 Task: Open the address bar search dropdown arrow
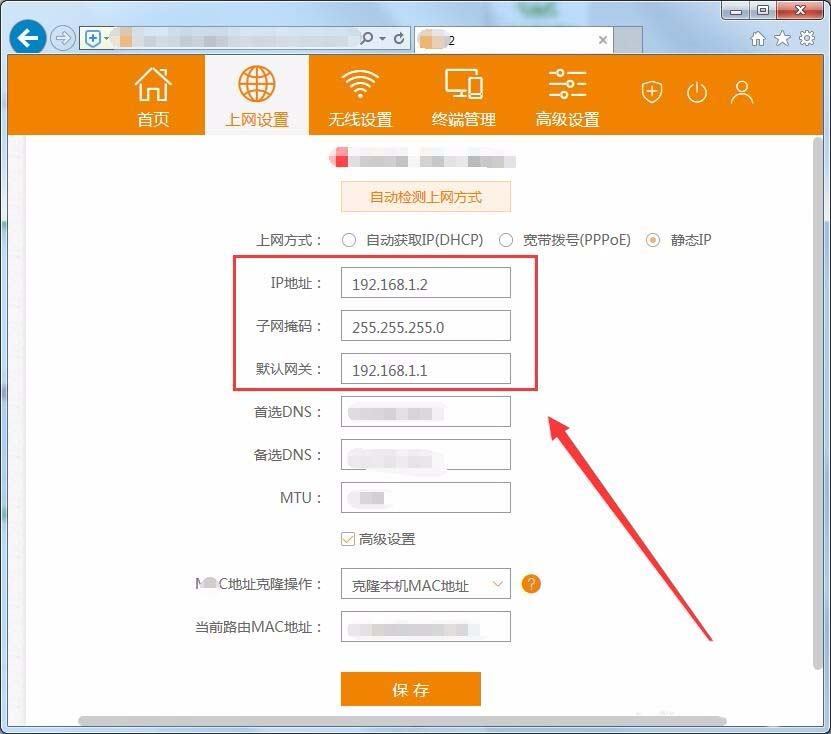point(383,40)
